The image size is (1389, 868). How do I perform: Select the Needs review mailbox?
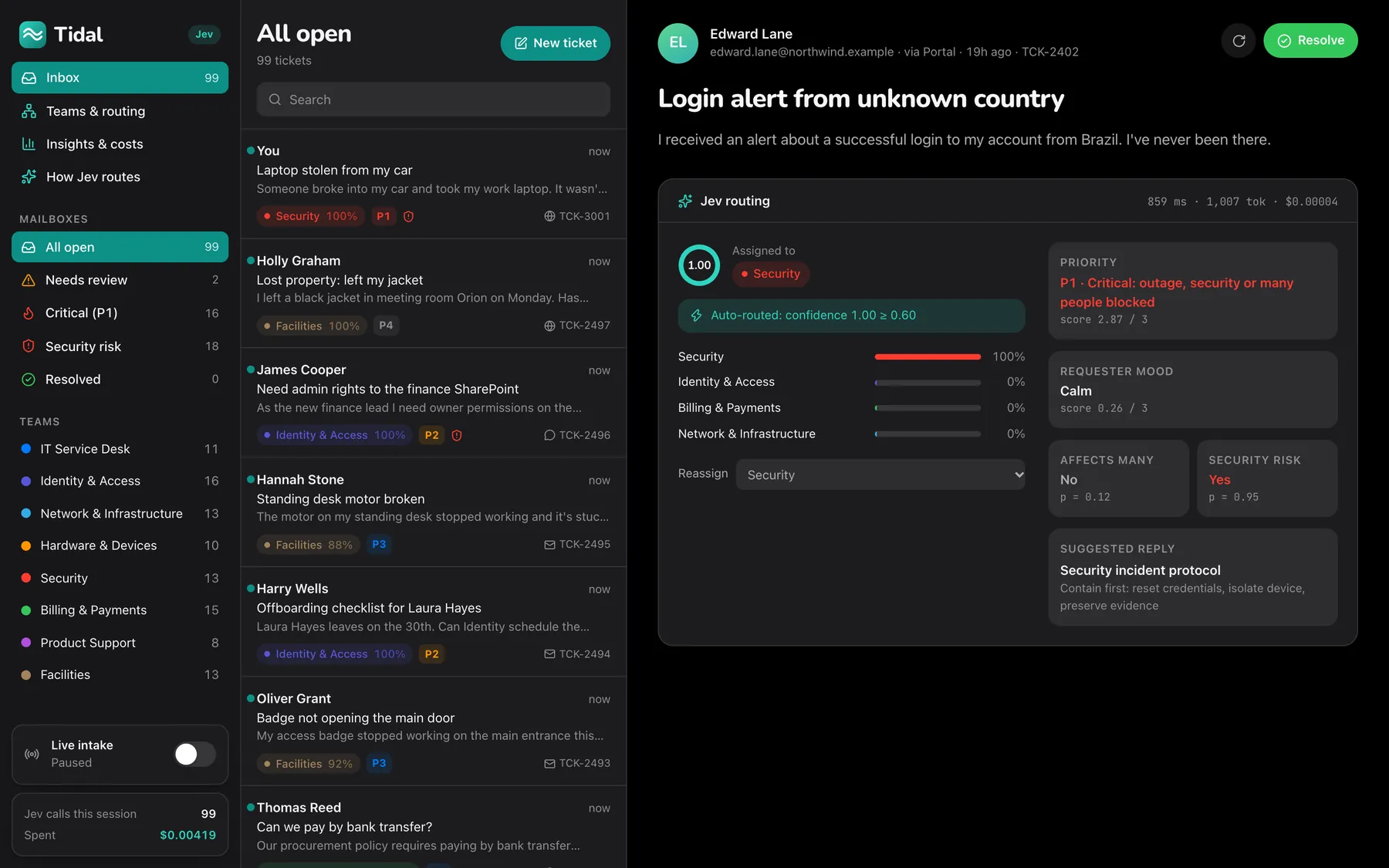[x=120, y=280]
